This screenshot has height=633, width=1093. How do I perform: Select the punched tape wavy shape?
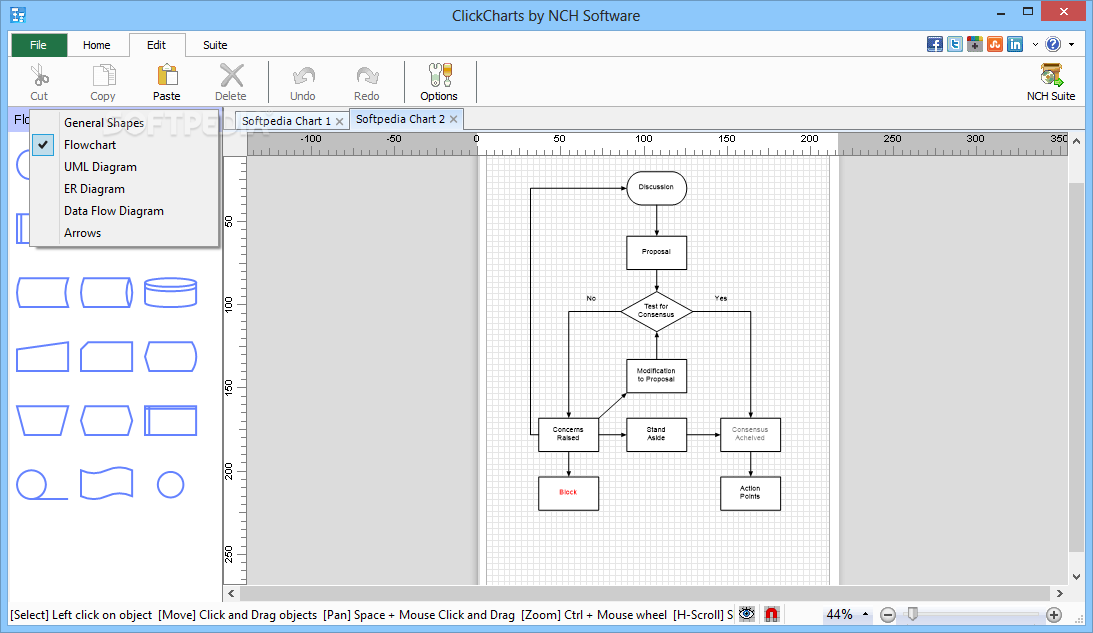(107, 484)
